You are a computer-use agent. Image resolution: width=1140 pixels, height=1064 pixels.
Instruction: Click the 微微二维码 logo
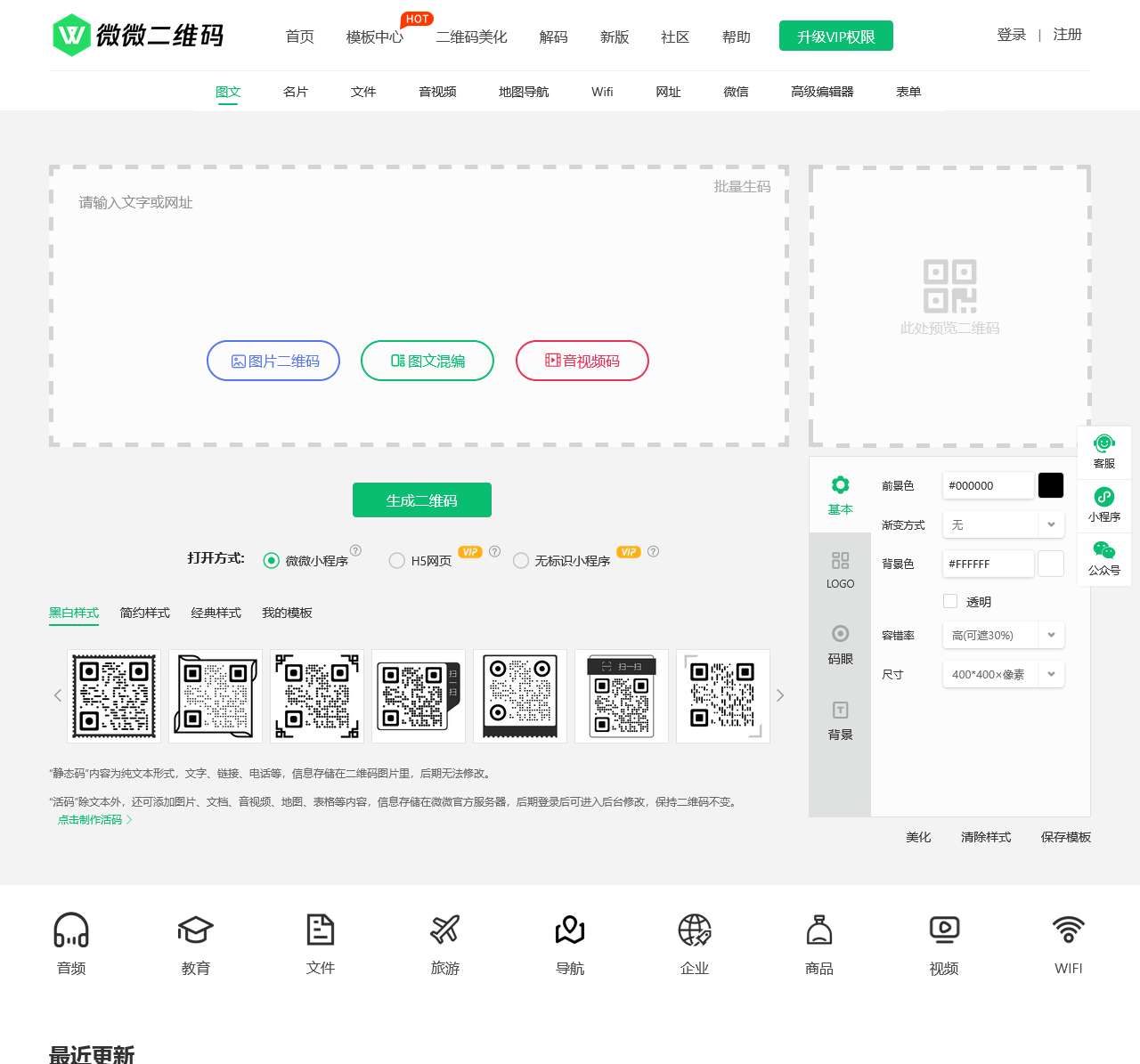138,35
